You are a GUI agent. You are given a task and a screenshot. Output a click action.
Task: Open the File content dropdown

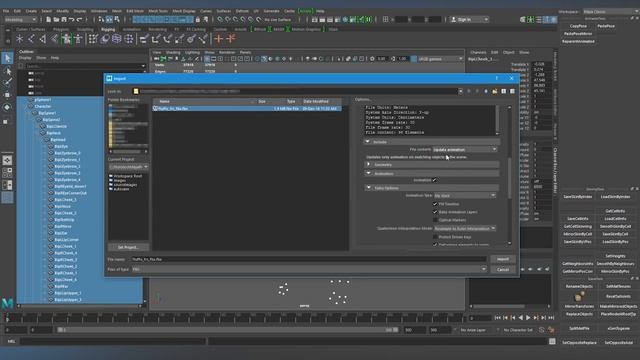click(465, 150)
